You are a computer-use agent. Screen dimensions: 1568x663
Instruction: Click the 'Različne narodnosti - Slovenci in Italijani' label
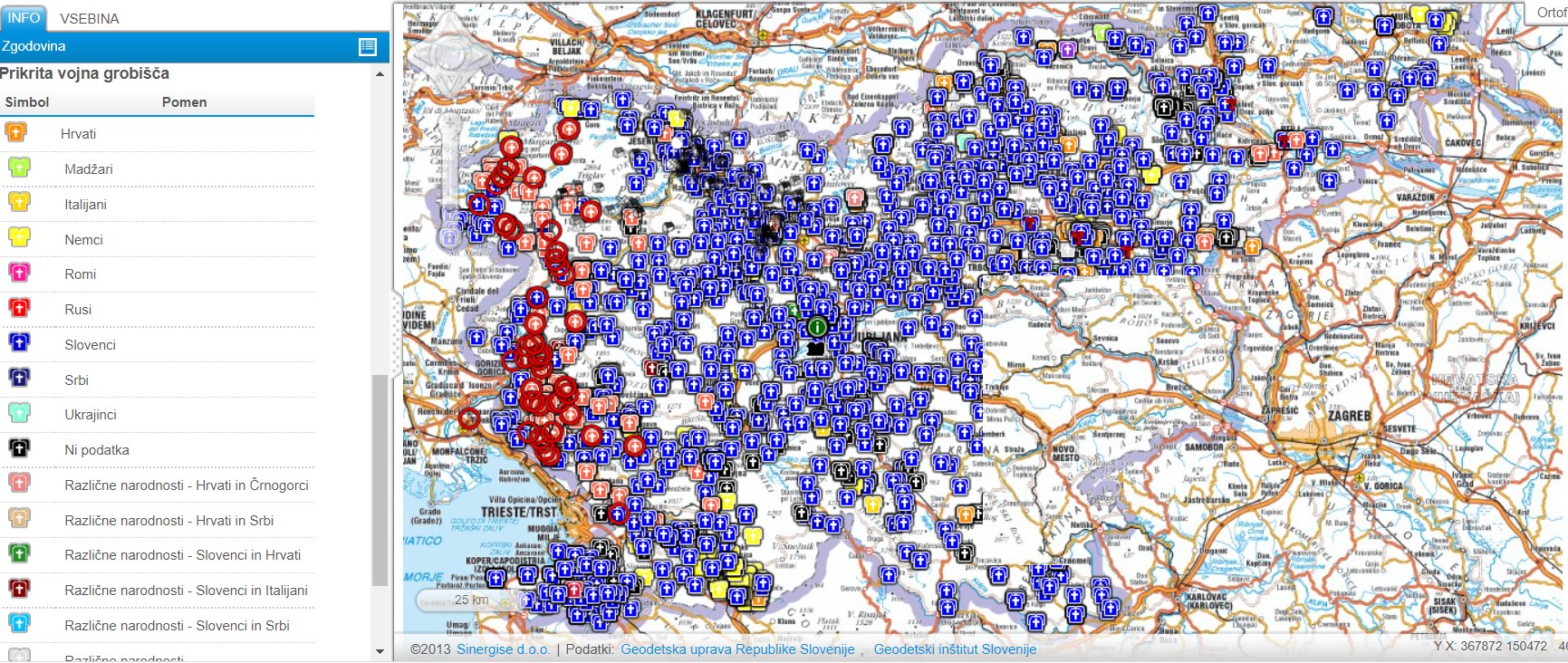(186, 591)
